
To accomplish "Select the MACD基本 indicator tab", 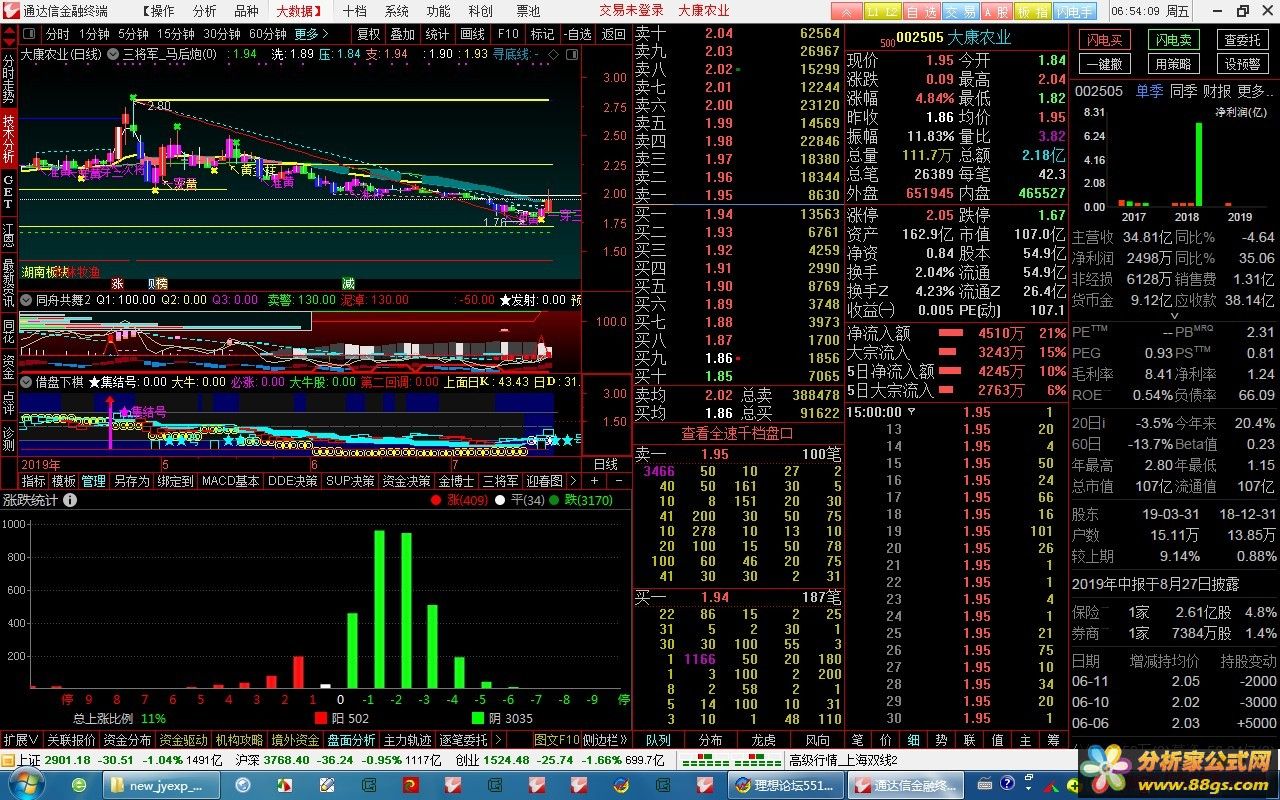I will (x=230, y=481).
